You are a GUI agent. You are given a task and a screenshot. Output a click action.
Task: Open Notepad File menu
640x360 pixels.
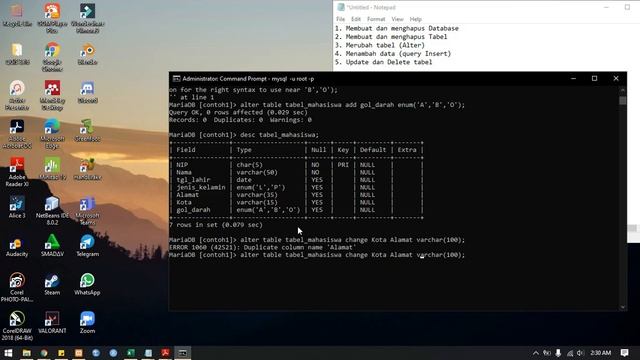(340, 19)
